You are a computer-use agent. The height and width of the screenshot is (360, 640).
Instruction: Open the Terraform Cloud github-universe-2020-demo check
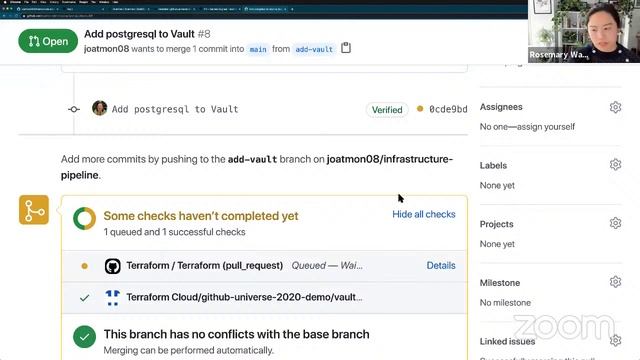point(244,297)
